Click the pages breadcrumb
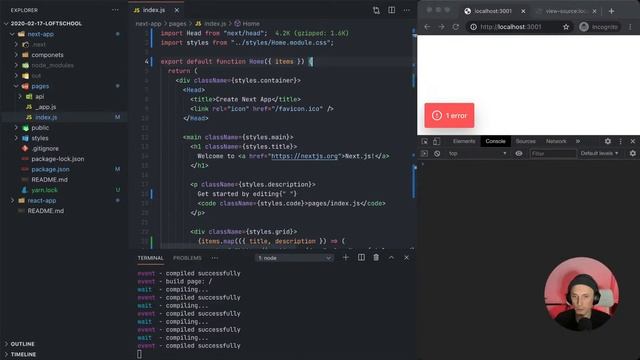The width and height of the screenshot is (640, 360). pyautogui.click(x=177, y=24)
